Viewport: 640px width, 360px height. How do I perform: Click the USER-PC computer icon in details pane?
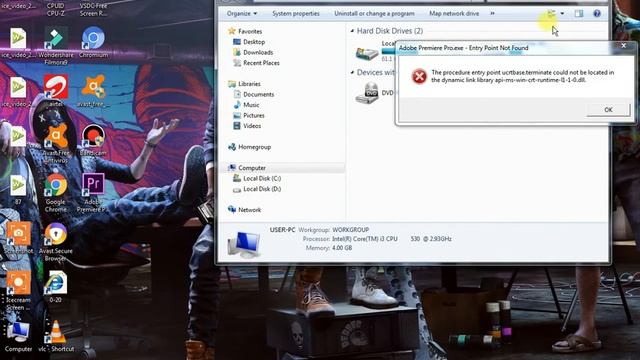244,244
